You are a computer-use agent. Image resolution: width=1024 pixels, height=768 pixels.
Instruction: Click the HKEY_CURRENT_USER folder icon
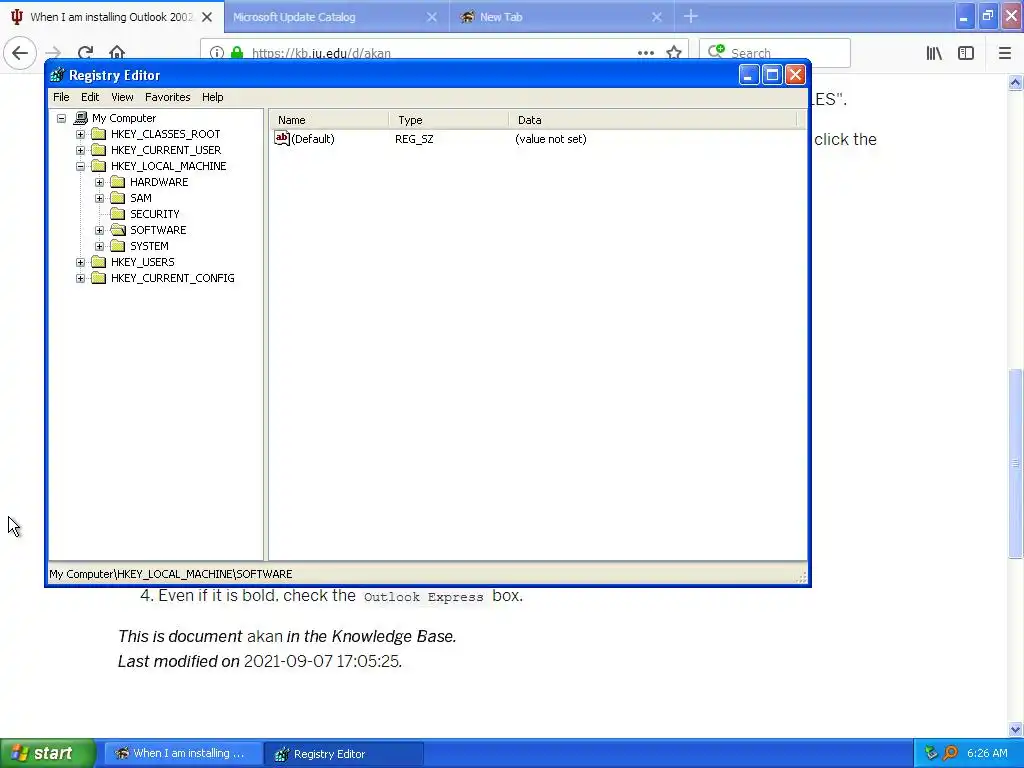click(99, 150)
